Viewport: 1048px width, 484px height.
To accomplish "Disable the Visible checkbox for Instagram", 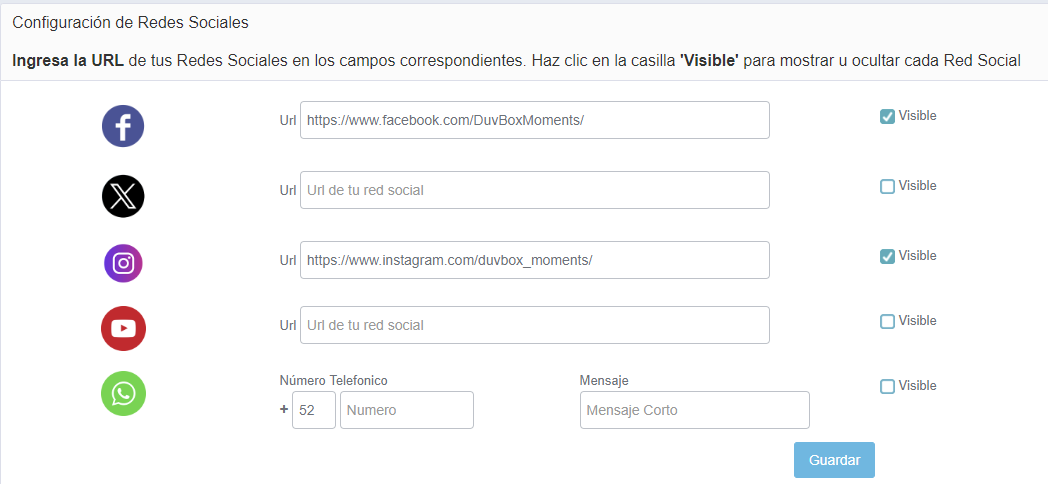I will coord(887,256).
